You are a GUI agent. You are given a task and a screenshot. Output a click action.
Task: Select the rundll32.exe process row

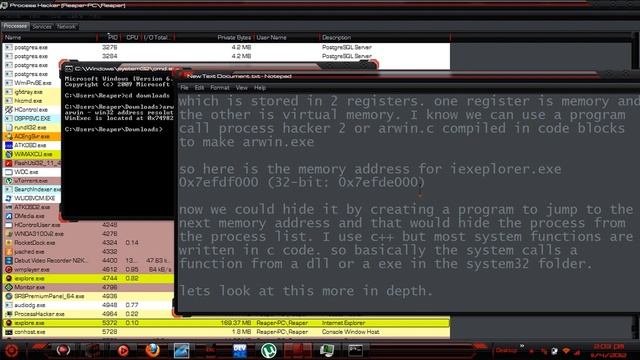click(32, 127)
